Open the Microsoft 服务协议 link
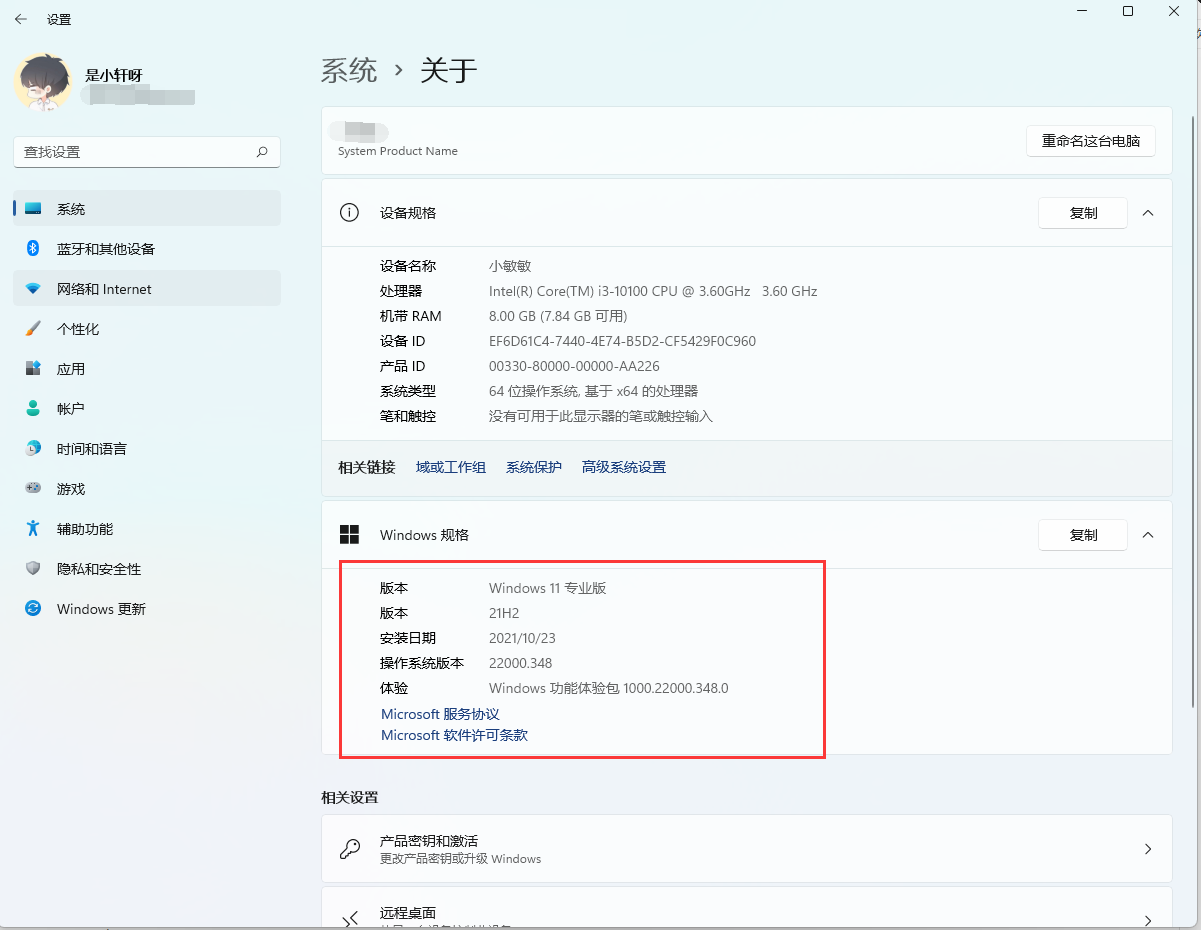This screenshot has width=1201, height=930. 440,713
